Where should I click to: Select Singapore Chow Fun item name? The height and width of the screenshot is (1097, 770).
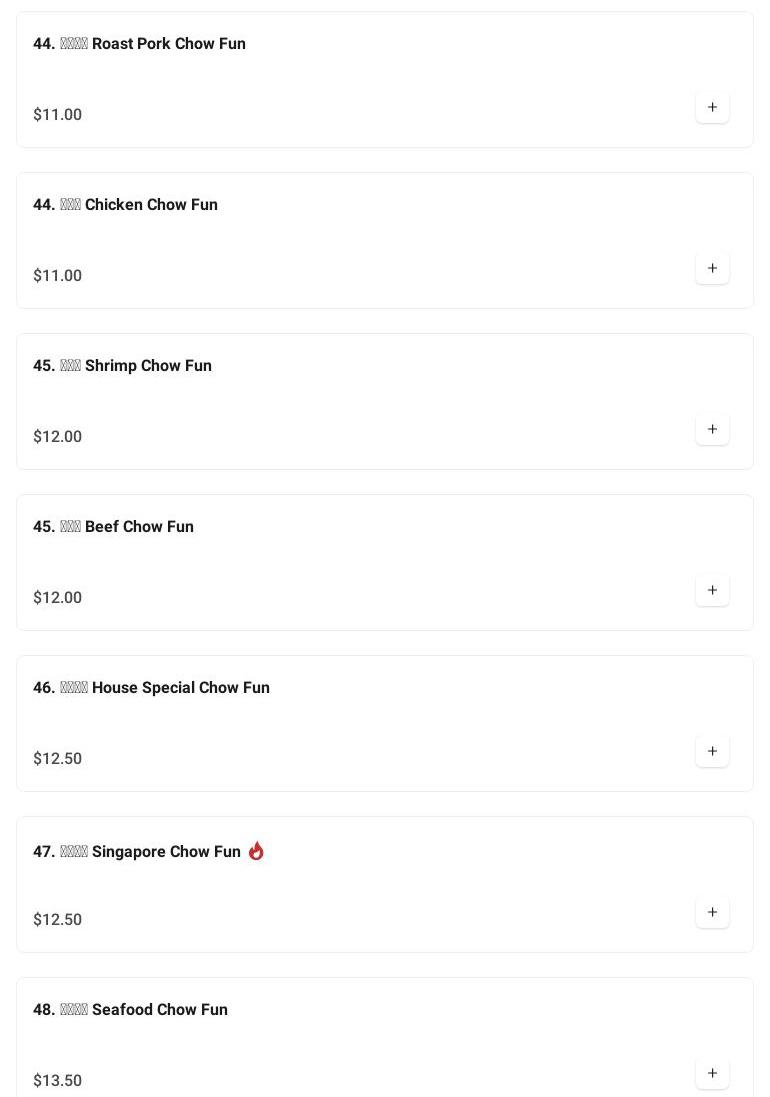[x=137, y=851]
